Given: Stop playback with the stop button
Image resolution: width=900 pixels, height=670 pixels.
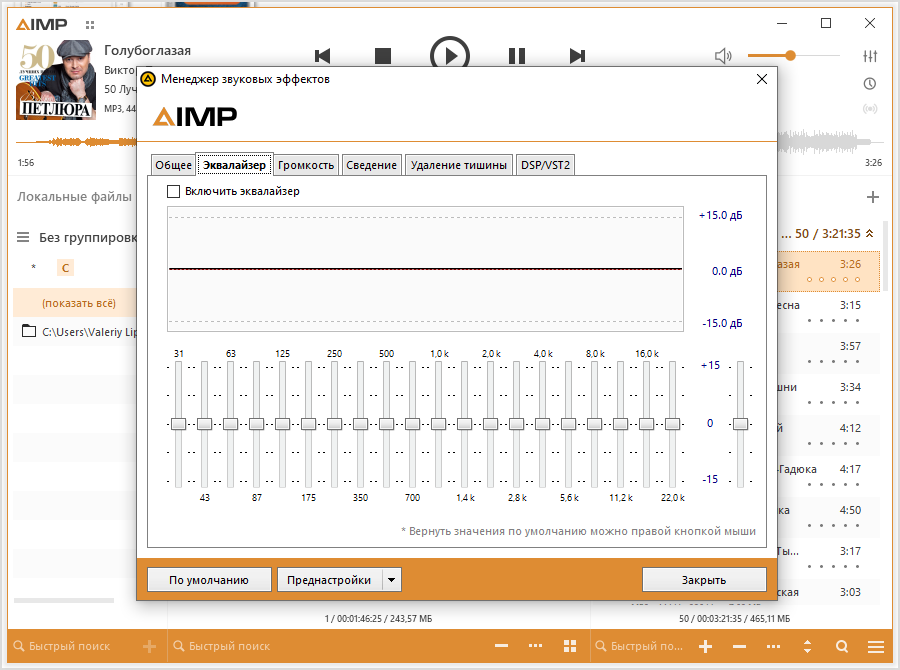Looking at the screenshot, I should [383, 56].
